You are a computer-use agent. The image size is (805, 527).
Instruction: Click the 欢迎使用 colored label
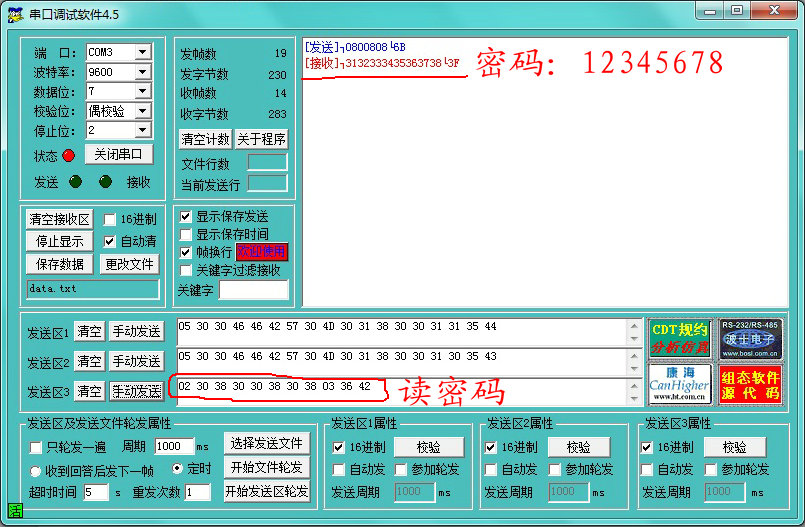261,251
